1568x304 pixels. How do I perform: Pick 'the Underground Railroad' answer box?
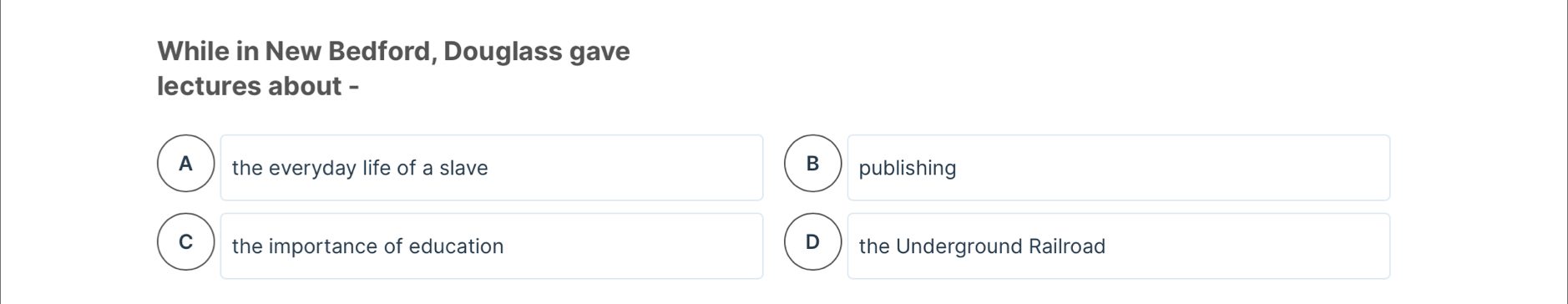click(x=1119, y=246)
